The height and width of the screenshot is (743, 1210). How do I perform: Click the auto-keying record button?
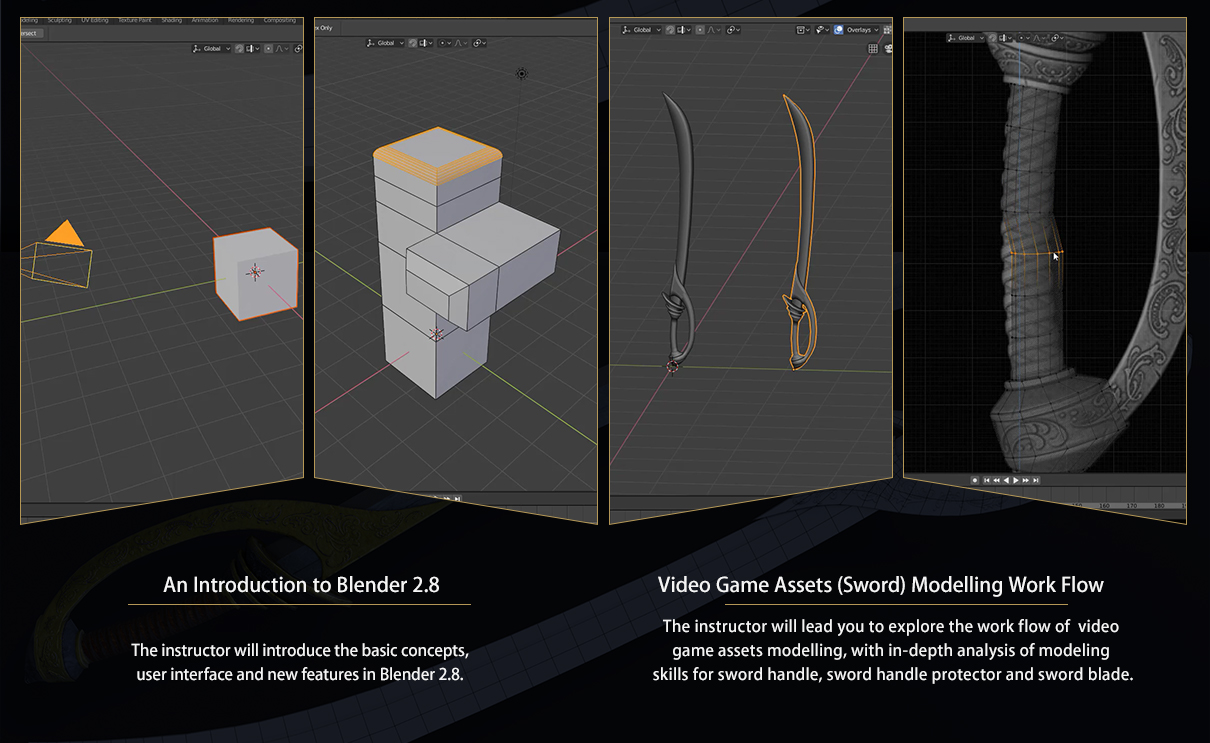click(x=975, y=480)
